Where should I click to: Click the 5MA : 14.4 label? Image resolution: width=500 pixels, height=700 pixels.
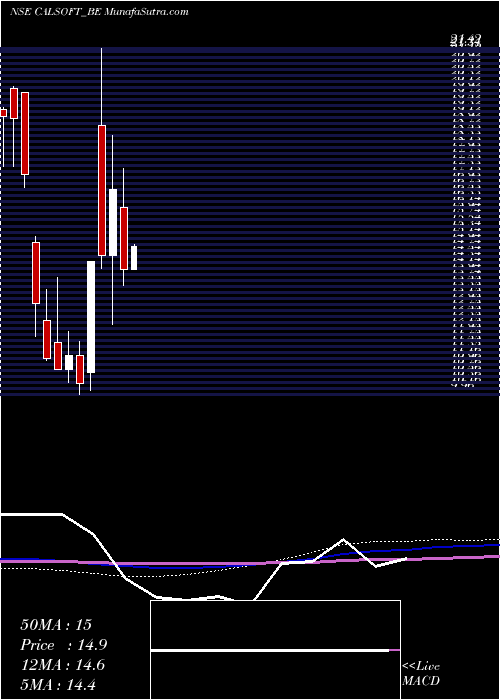[58, 684]
